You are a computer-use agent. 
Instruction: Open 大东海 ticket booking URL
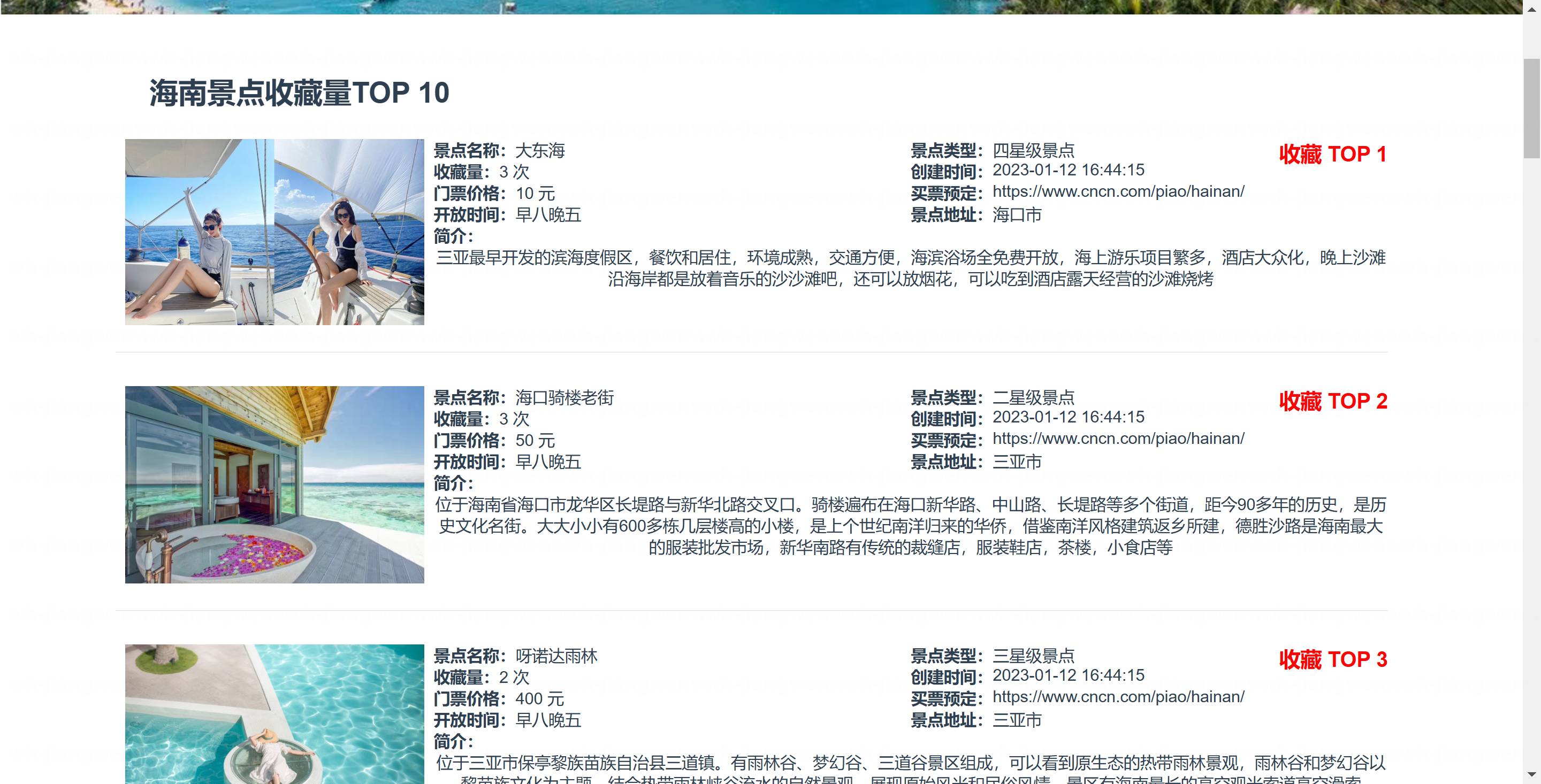click(1118, 191)
